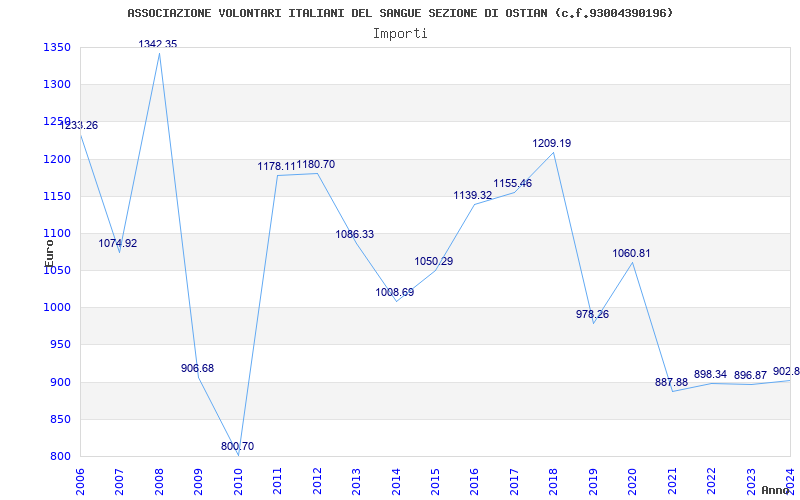
Task: Click the 2006 x-axis year label
Action: 80,481
